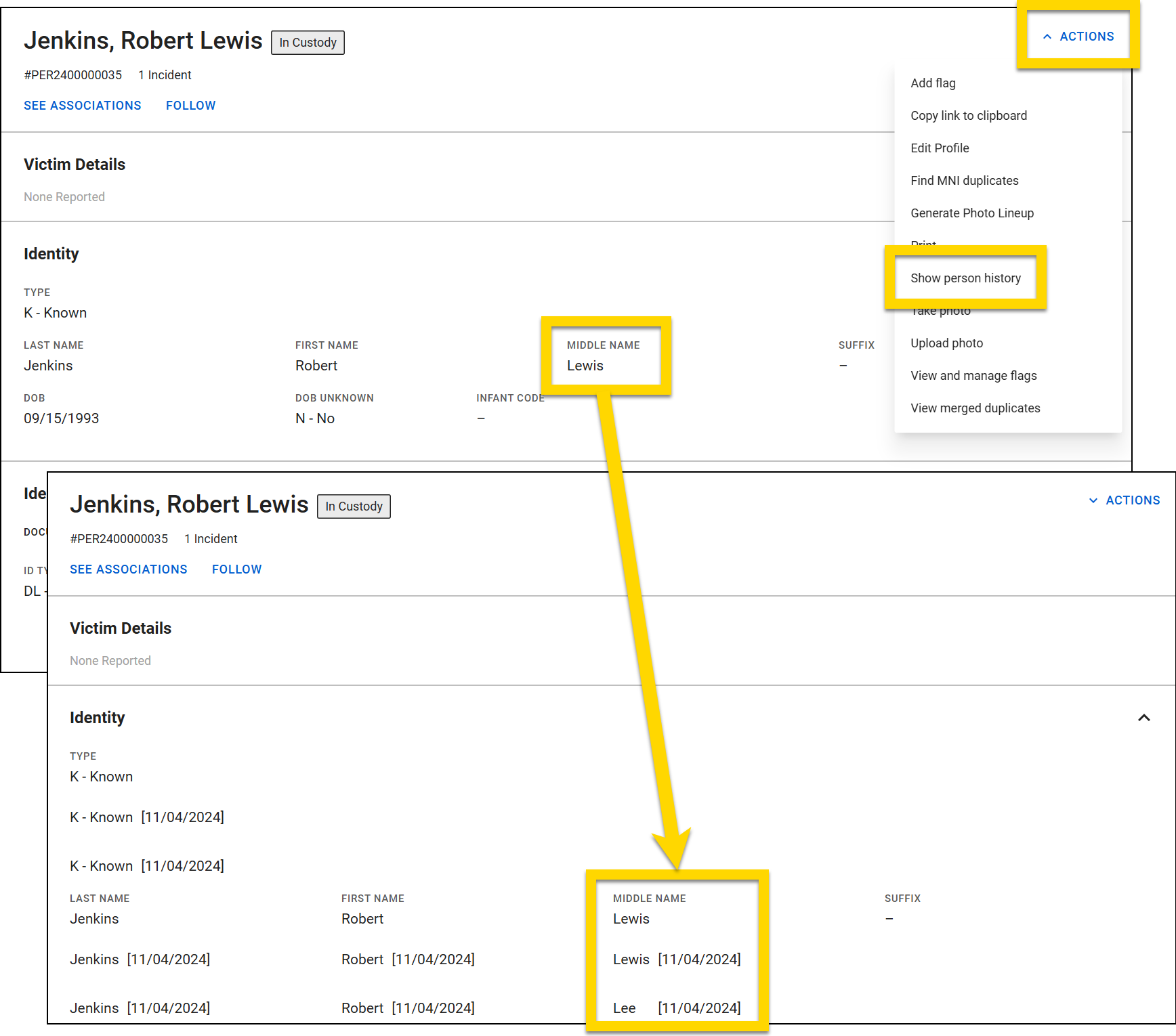The height and width of the screenshot is (1036, 1176).
Task: Select the person ID #PER2400000035
Action: pos(72,74)
